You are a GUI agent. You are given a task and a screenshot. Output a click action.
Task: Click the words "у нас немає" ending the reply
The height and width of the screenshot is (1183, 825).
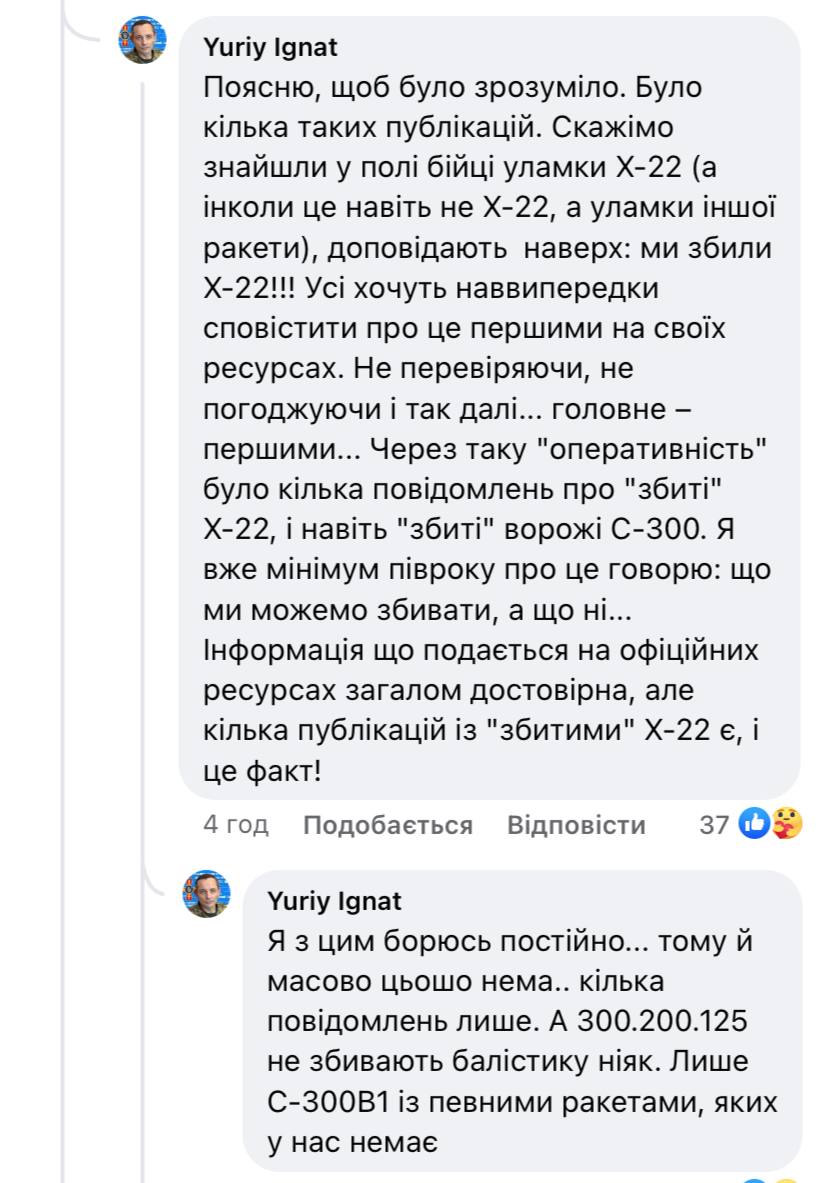click(x=353, y=1137)
